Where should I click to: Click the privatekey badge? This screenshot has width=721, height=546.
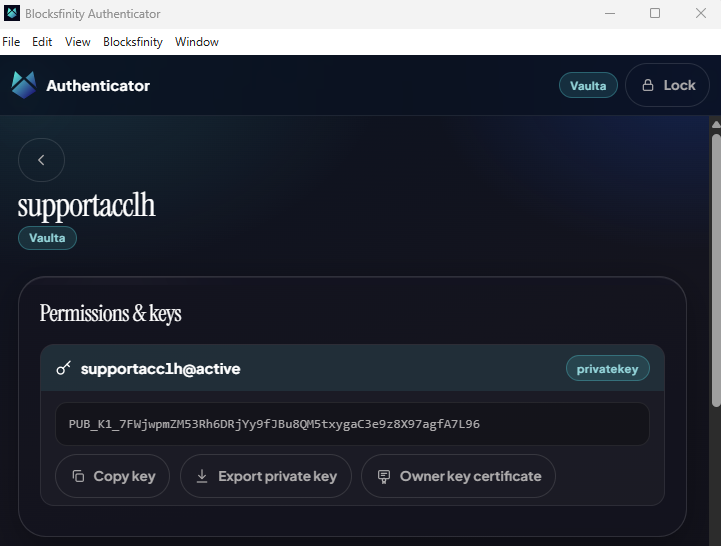(x=607, y=368)
